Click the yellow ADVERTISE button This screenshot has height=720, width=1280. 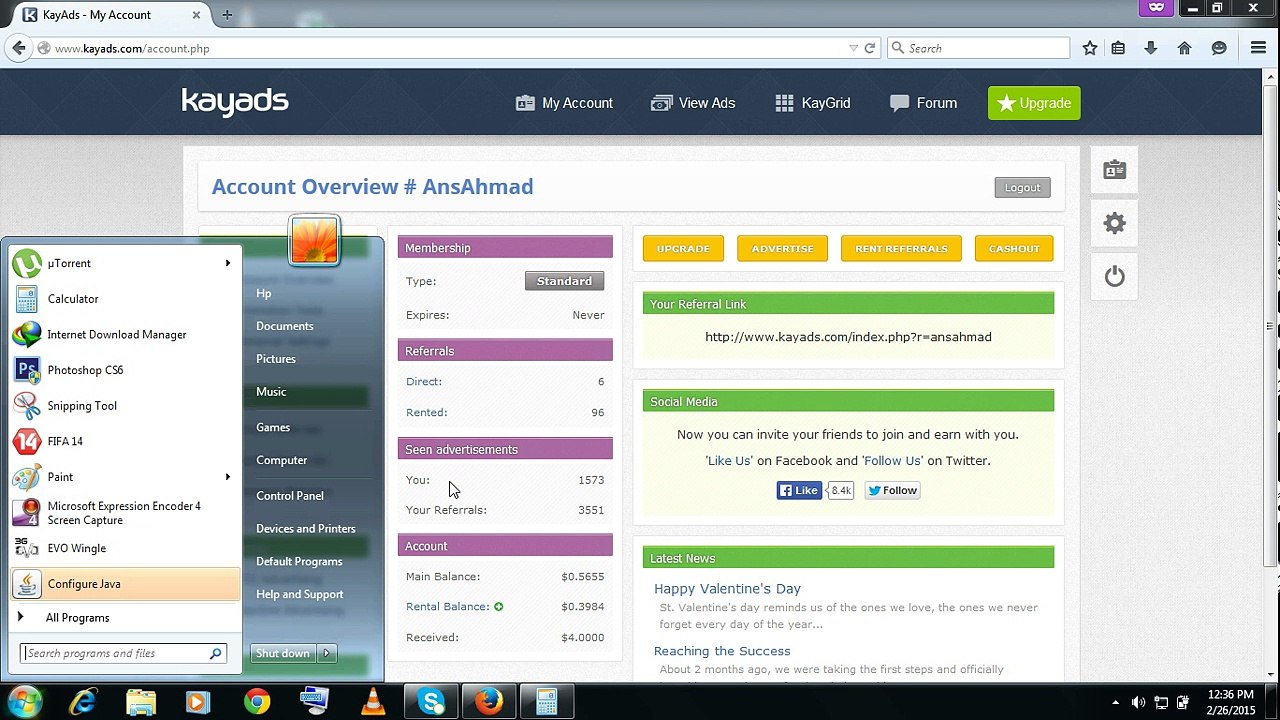tap(782, 248)
